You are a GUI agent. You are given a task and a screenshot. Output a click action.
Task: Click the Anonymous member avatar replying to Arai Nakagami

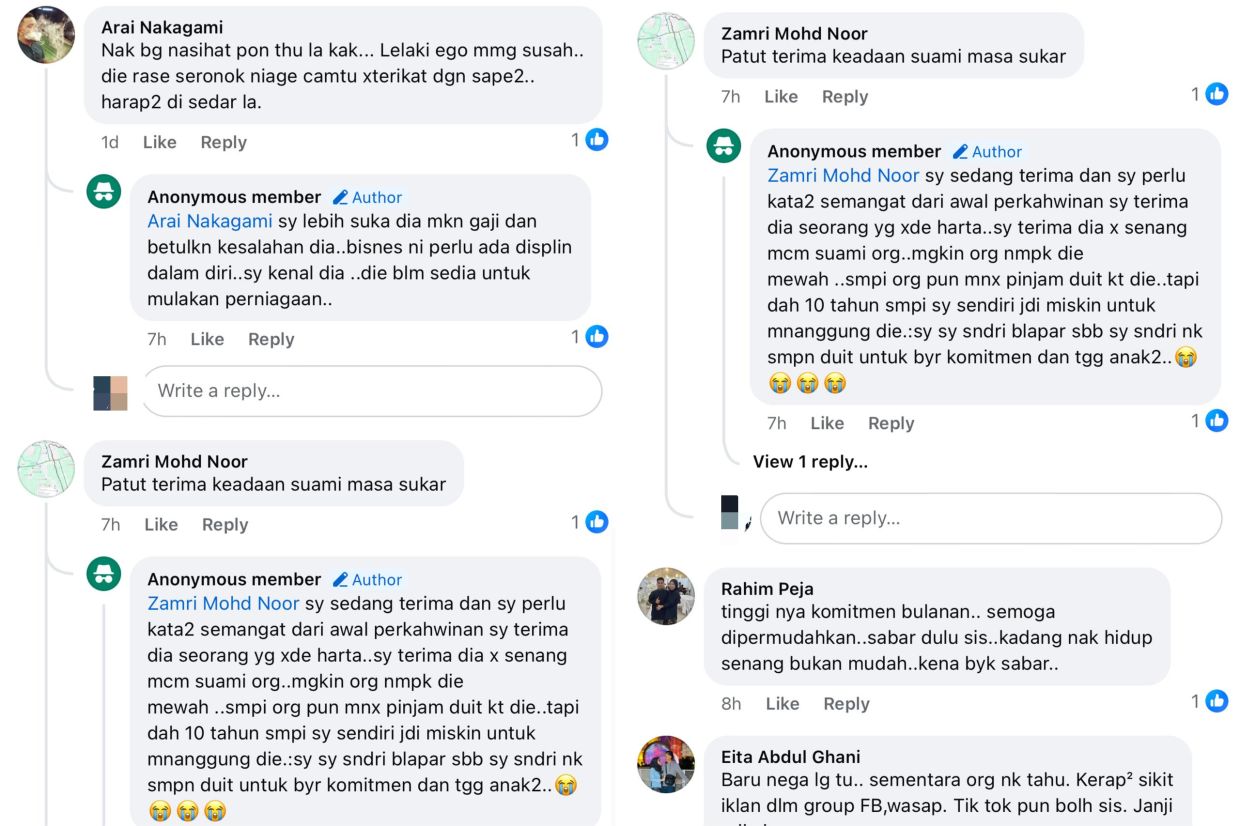[104, 191]
